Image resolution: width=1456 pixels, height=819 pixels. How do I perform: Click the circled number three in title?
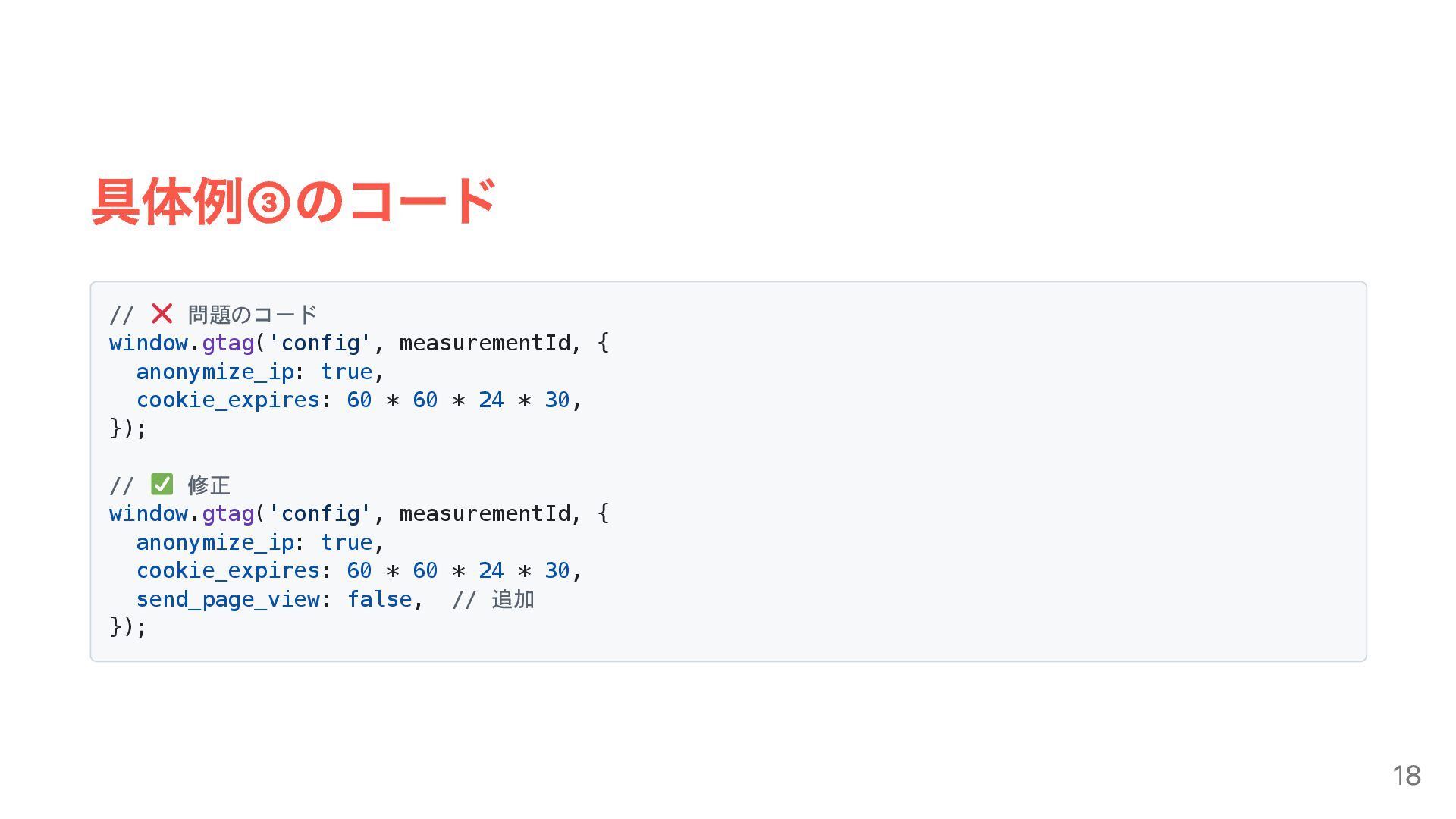click(268, 203)
